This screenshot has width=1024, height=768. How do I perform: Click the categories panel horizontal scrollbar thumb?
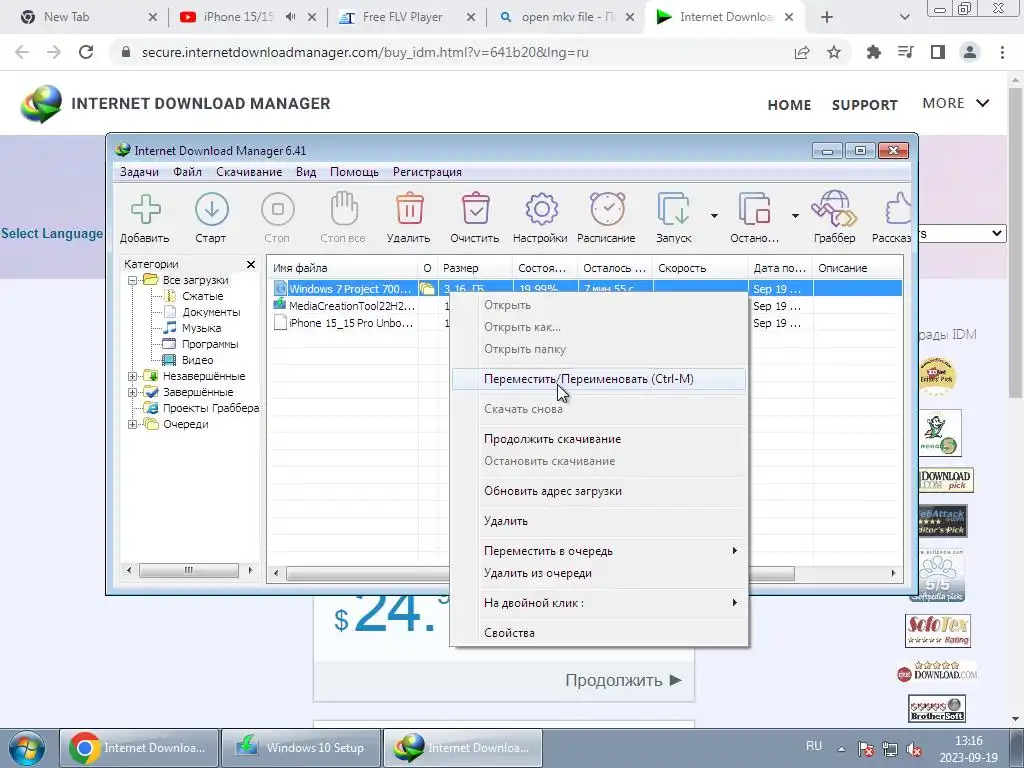tap(189, 570)
